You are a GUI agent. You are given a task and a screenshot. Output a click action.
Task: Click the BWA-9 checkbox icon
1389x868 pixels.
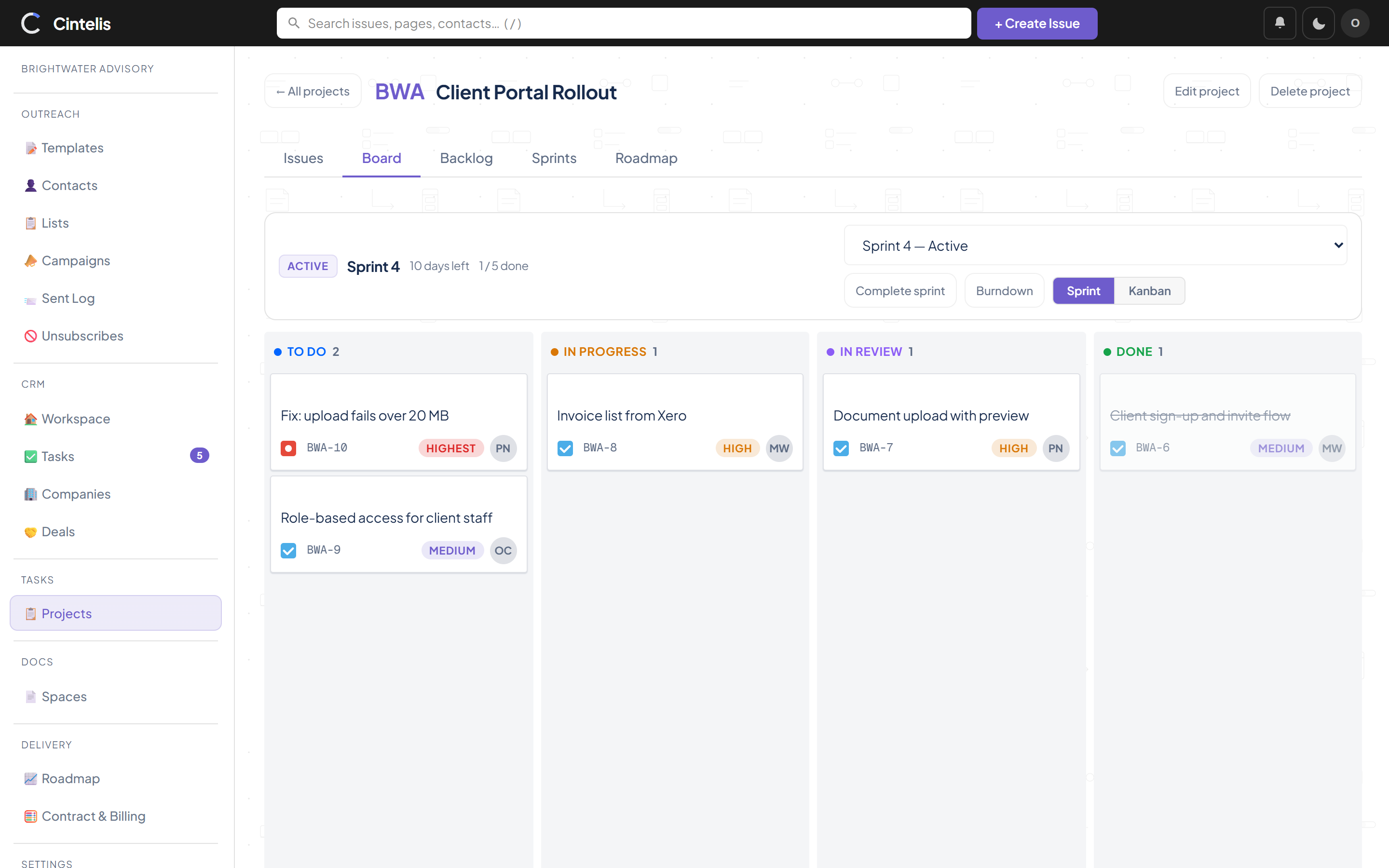coord(288,551)
